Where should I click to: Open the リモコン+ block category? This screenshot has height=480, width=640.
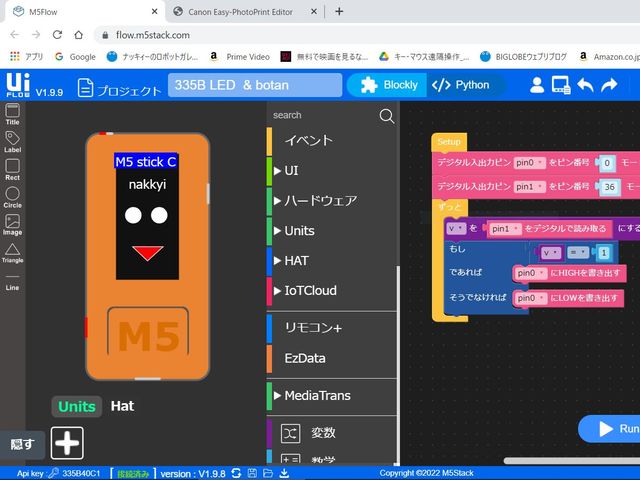332,328
